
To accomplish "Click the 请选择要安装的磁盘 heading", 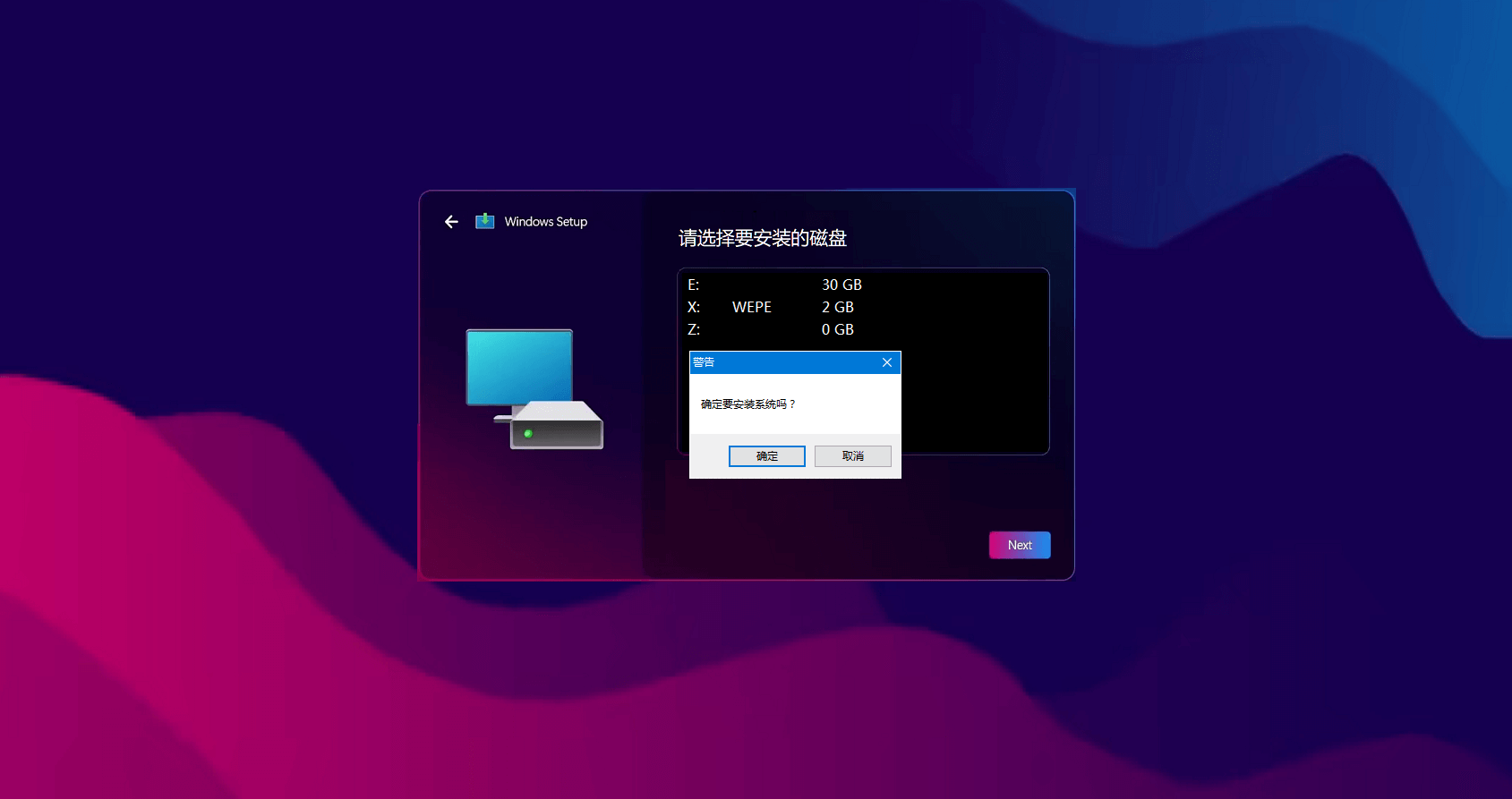I will pos(762,238).
